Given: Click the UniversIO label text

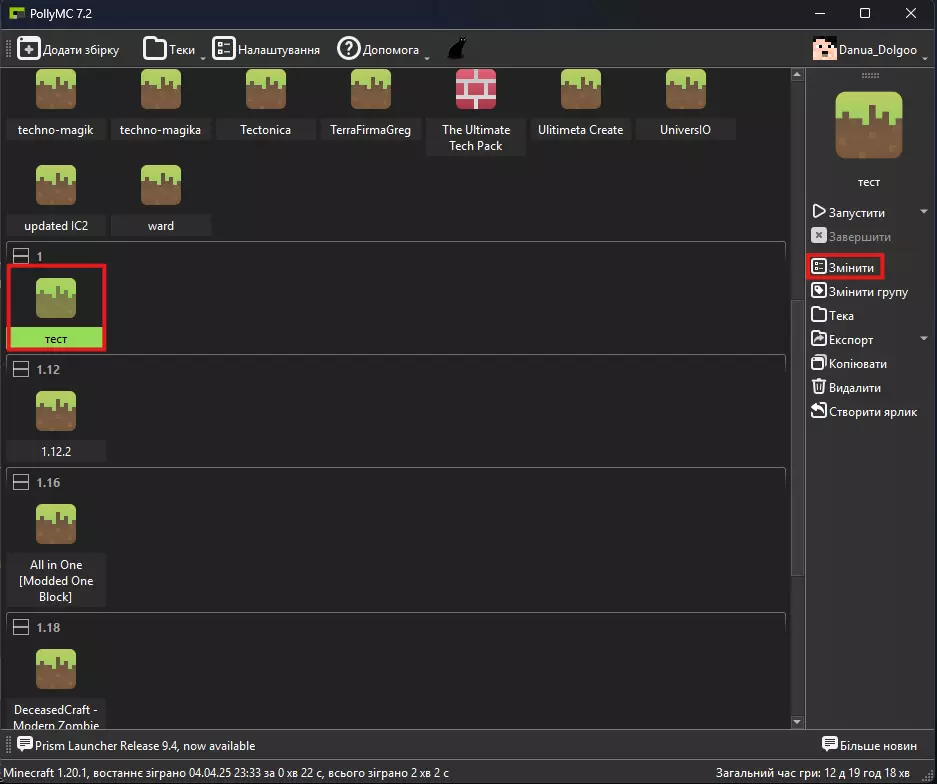Looking at the screenshot, I should coord(685,130).
